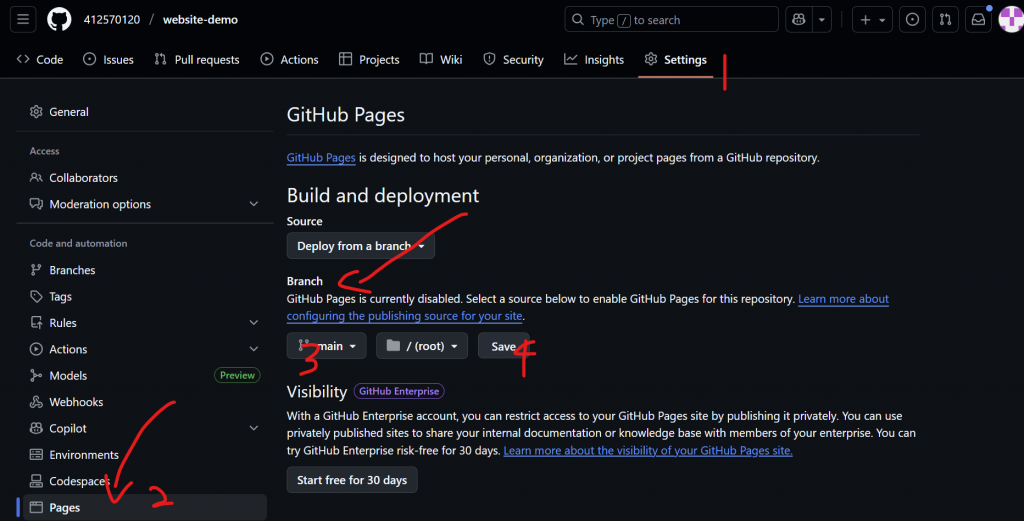Expand Moderation options chevron
The image size is (1024, 521).
click(253, 204)
